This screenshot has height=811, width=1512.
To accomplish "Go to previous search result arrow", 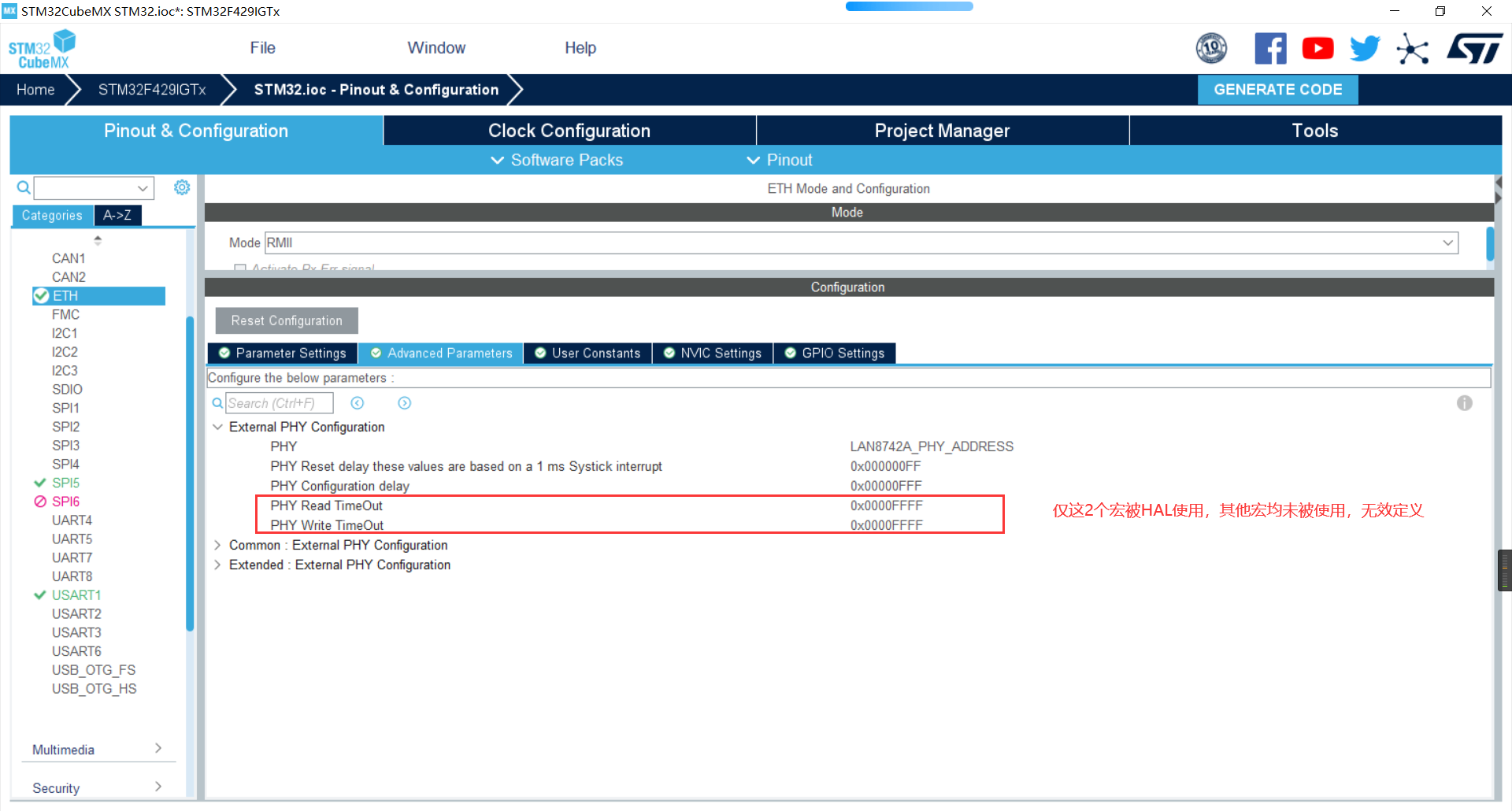I will click(x=358, y=403).
